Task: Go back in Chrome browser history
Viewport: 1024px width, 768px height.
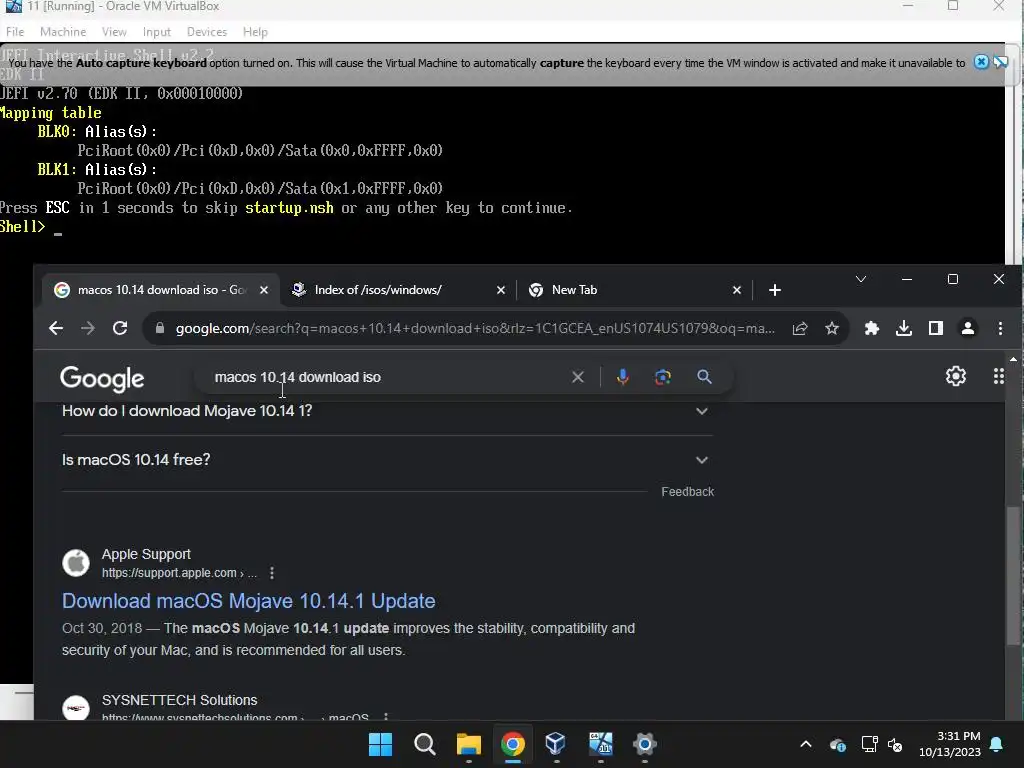Action: click(56, 328)
